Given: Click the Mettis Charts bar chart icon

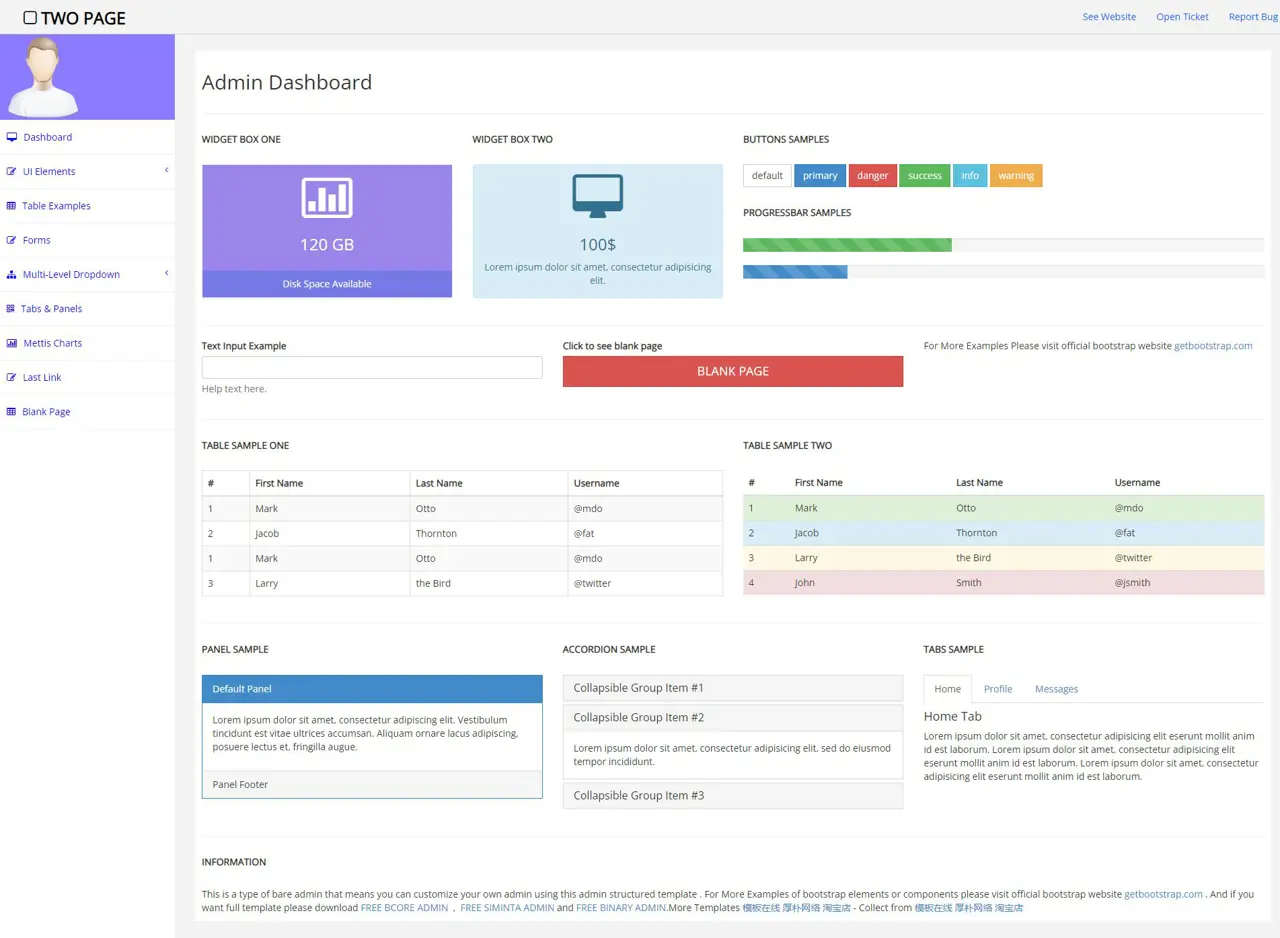Looking at the screenshot, I should (12, 343).
